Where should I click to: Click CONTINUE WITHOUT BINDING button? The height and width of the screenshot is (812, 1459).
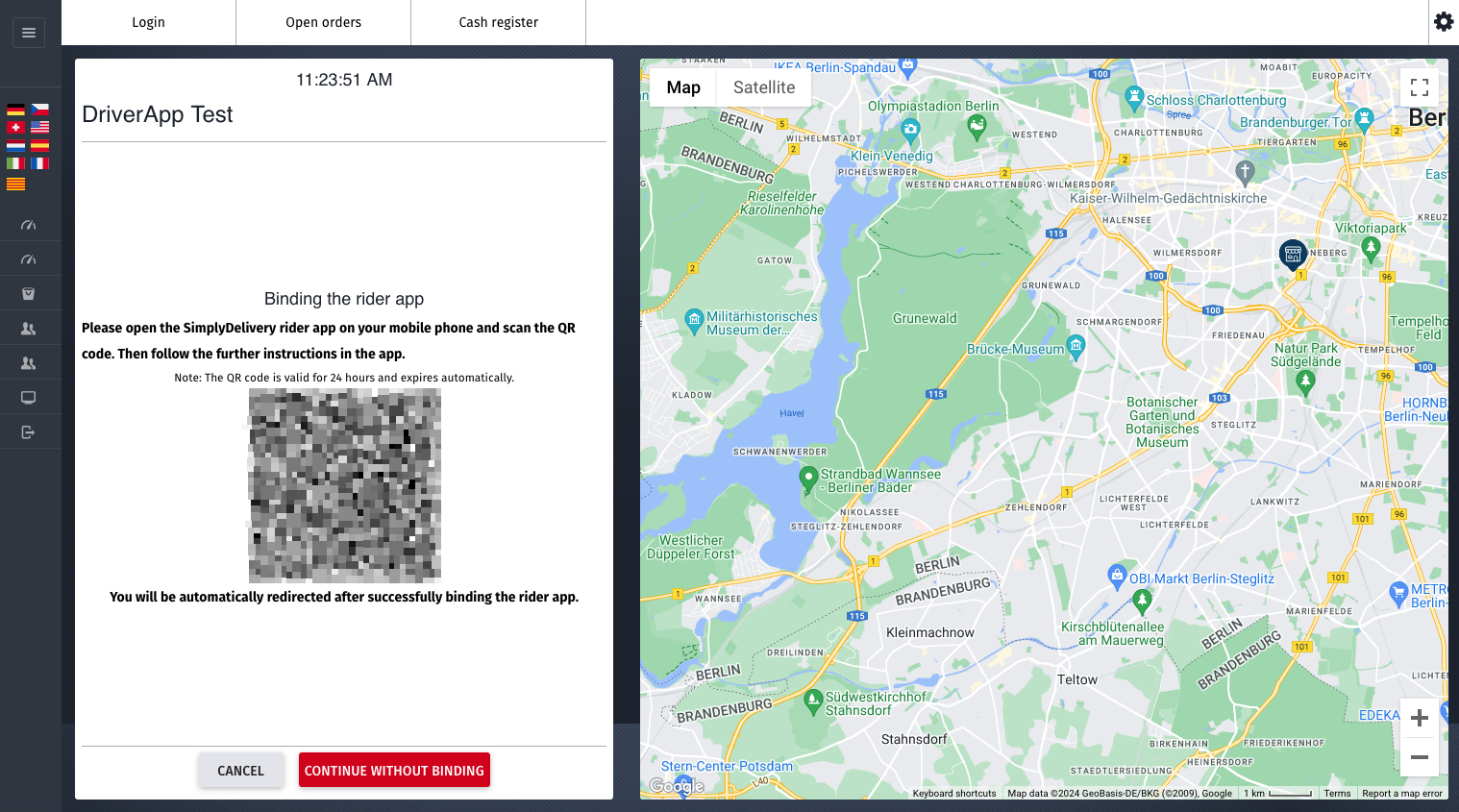394,771
